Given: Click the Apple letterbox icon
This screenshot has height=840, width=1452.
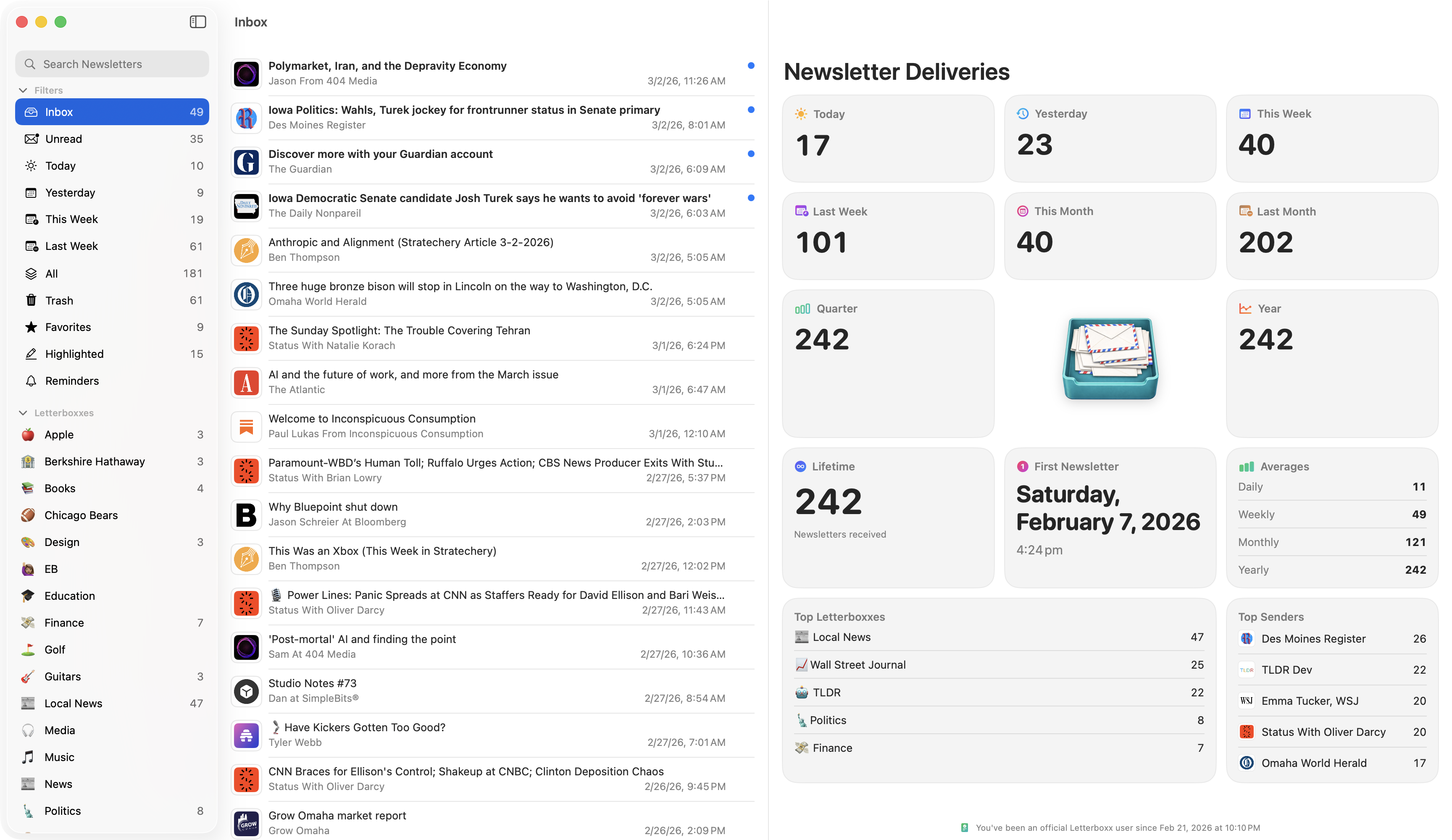Looking at the screenshot, I should coord(27,434).
